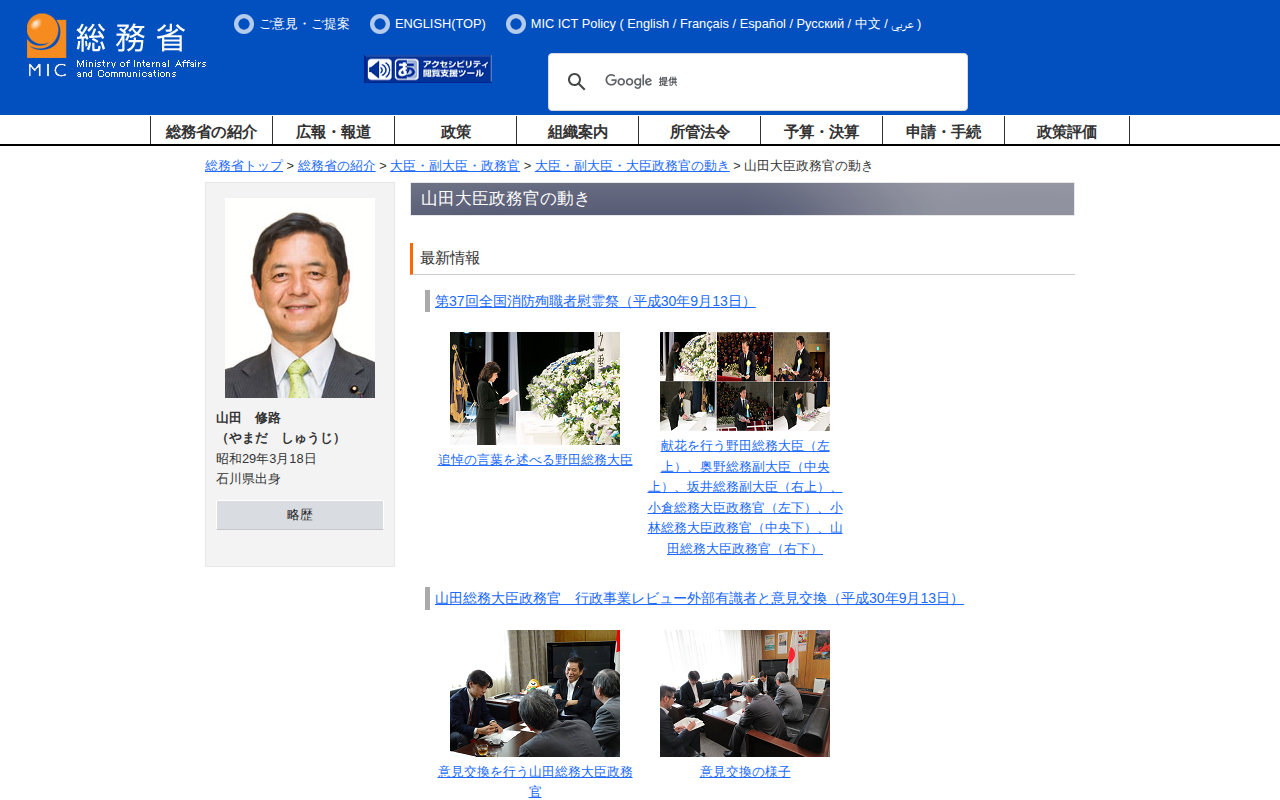Click the text 石川県出身
1280x800 pixels.
click(248, 479)
